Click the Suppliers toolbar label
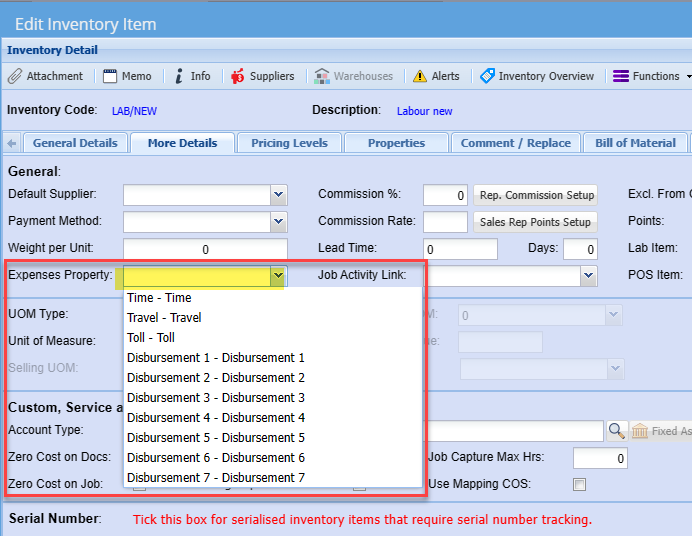Viewport: 692px width, 536px height. tap(272, 76)
